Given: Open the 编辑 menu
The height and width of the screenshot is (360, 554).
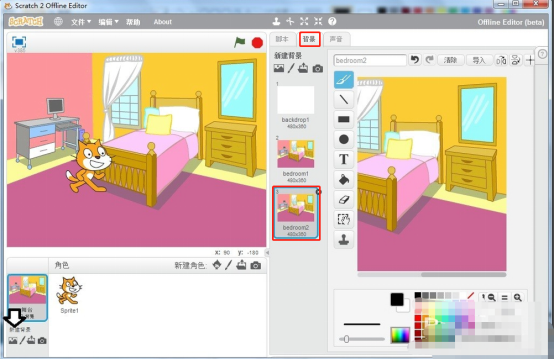Looking at the screenshot, I should [x=108, y=22].
